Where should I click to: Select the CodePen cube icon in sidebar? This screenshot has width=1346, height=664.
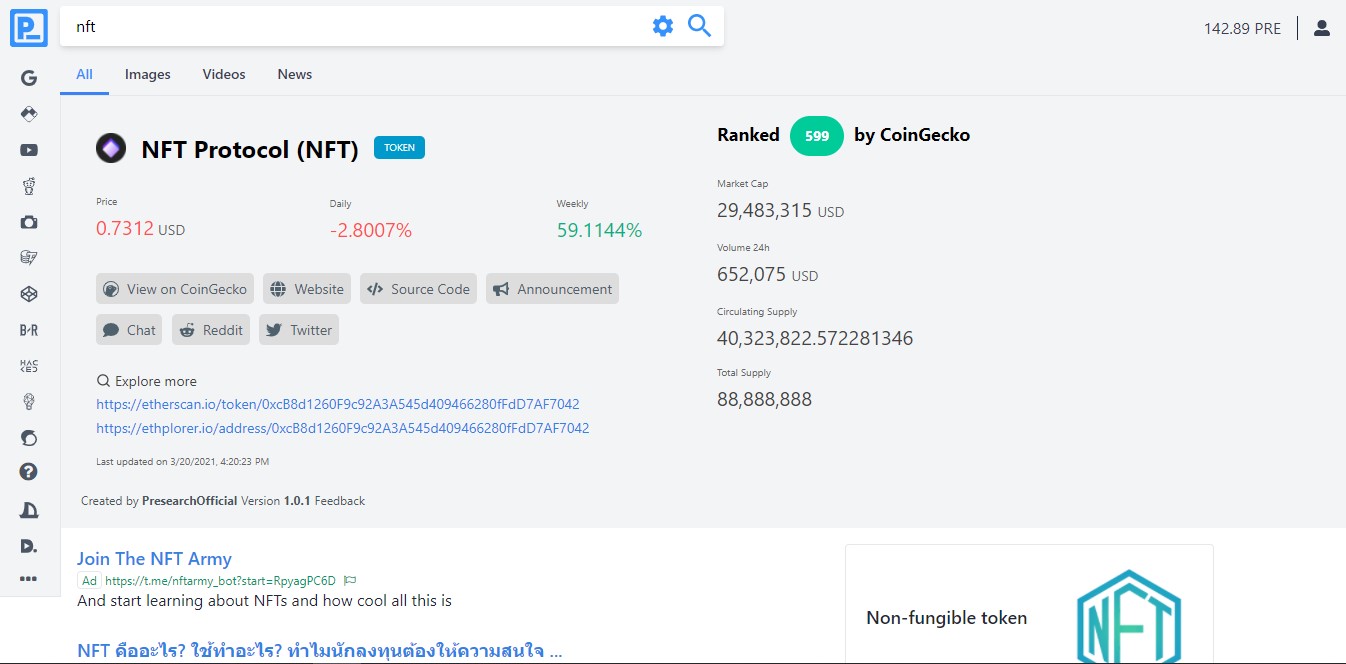29,294
